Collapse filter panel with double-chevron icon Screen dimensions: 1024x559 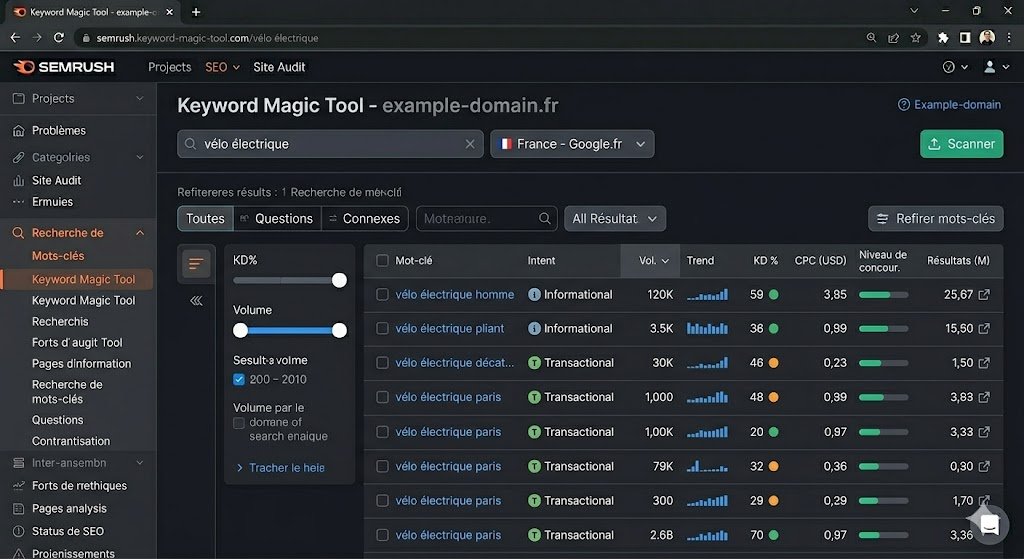coord(196,301)
